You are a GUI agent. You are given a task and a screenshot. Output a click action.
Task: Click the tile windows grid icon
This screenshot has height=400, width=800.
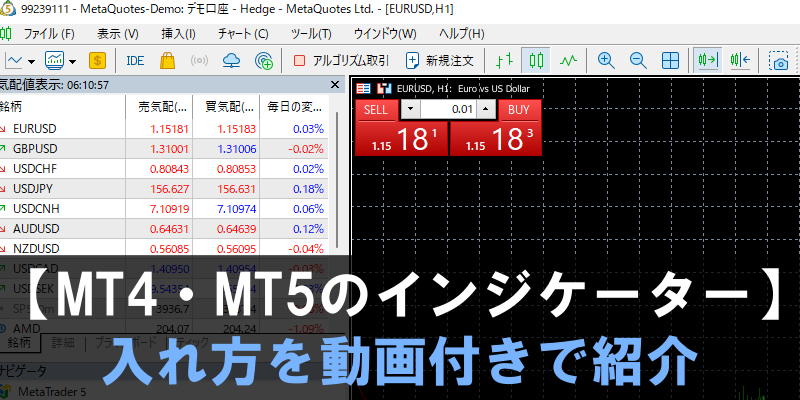(670, 61)
